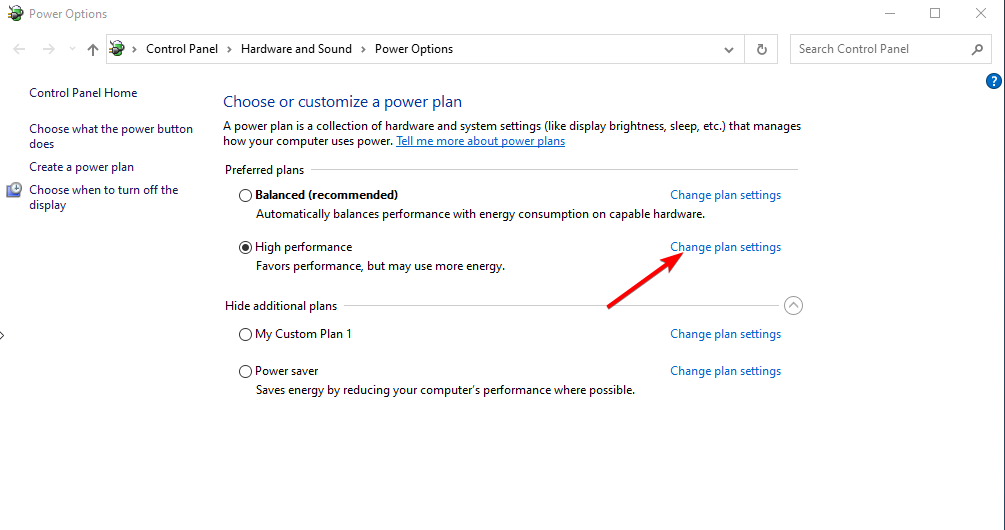Open Control Panel Home link
Viewport: 1005px width, 530px height.
(x=83, y=93)
